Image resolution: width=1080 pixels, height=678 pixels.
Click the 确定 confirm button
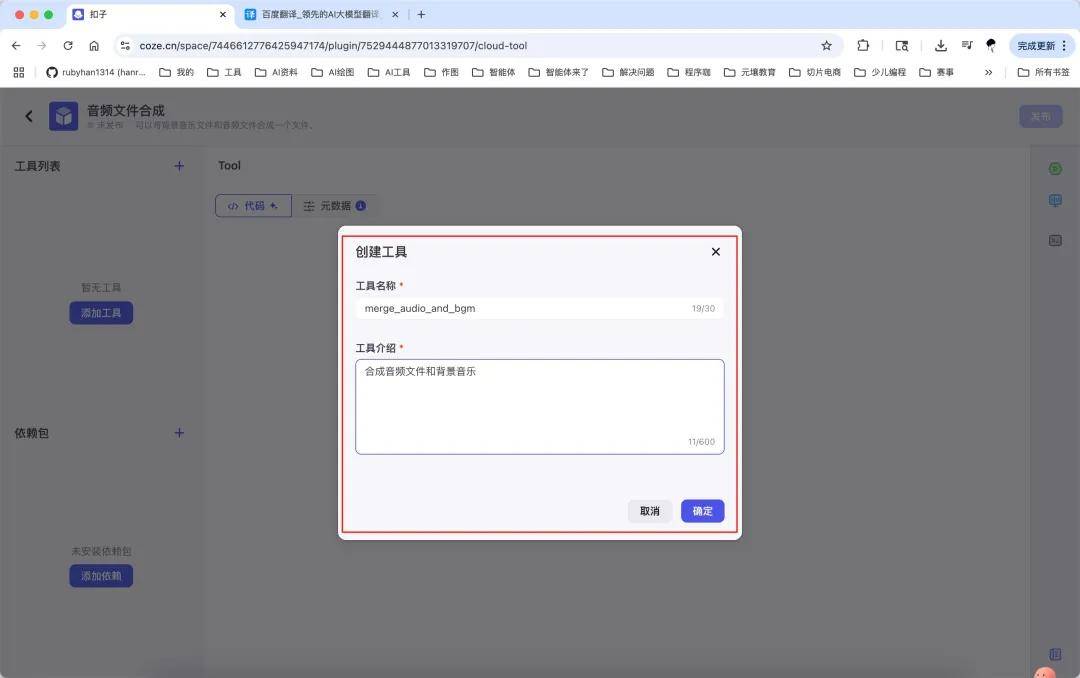point(702,511)
